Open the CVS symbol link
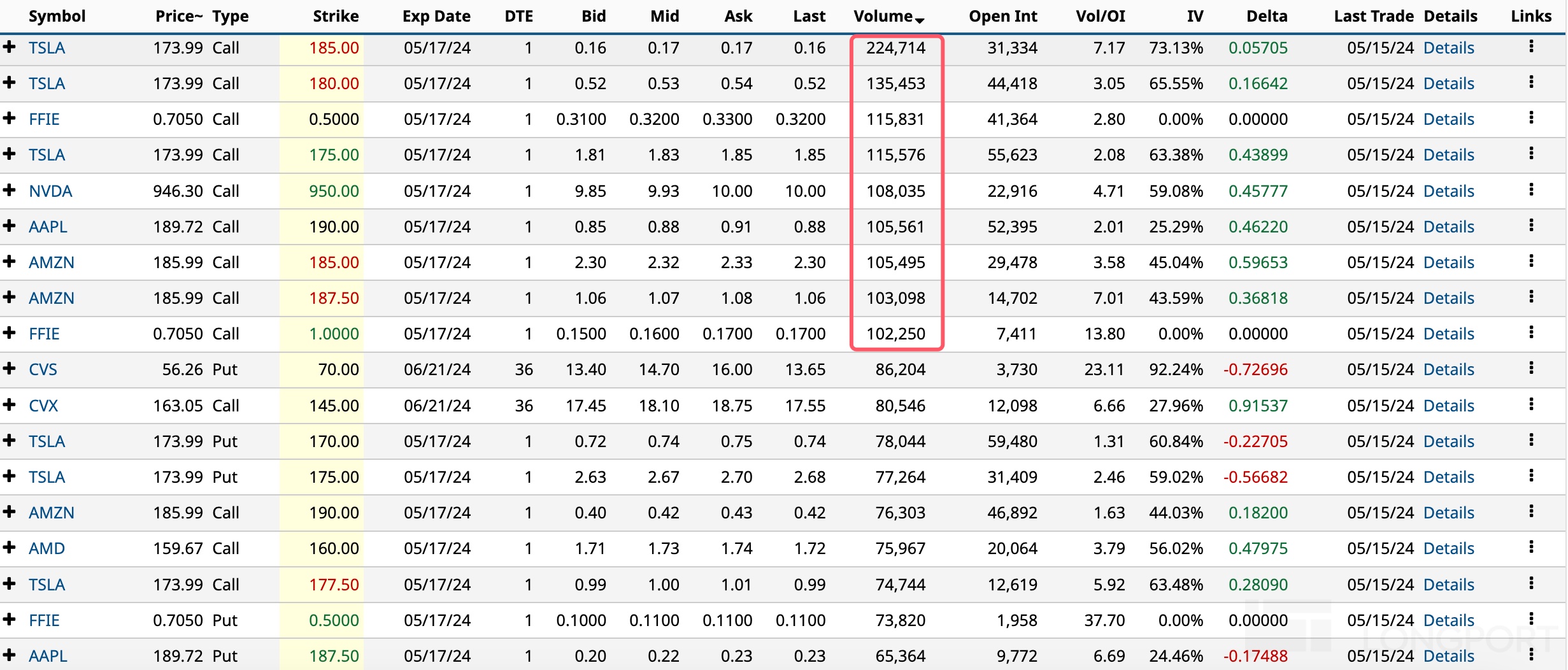Image resolution: width=1568 pixels, height=670 pixels. pos(43,369)
